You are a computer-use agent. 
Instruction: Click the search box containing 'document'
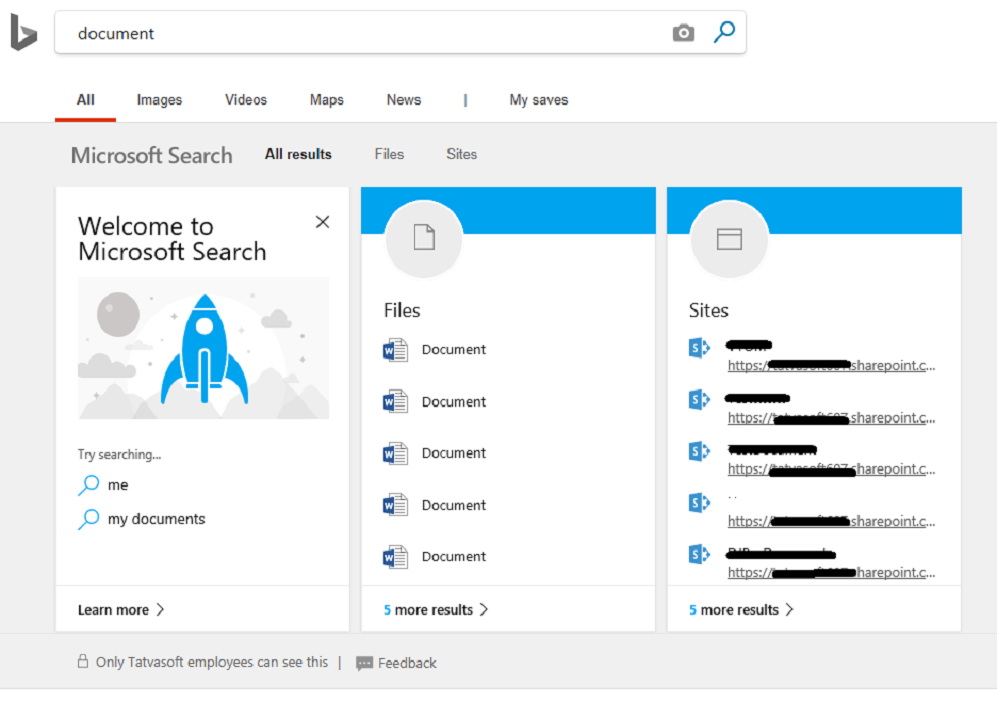[x=400, y=32]
